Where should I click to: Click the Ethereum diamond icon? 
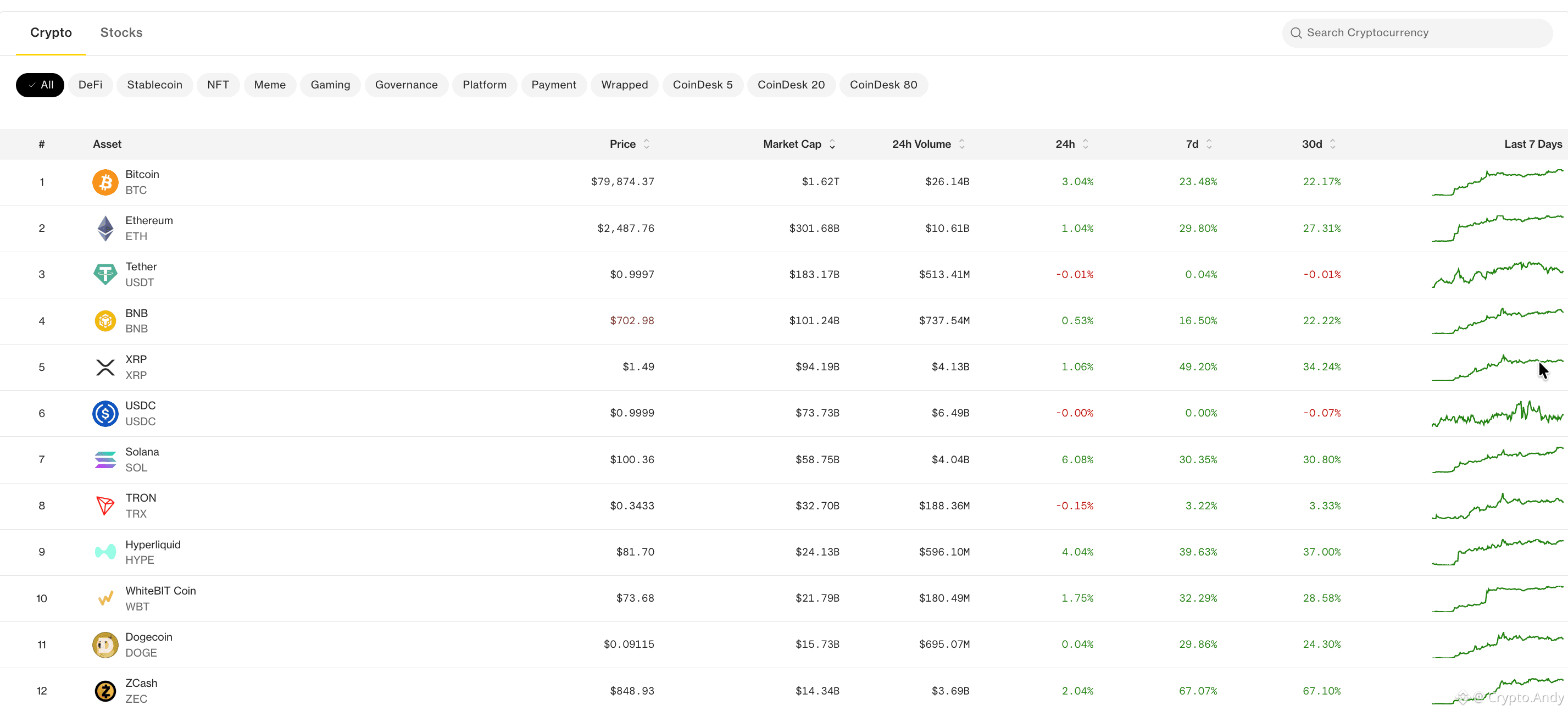point(105,228)
